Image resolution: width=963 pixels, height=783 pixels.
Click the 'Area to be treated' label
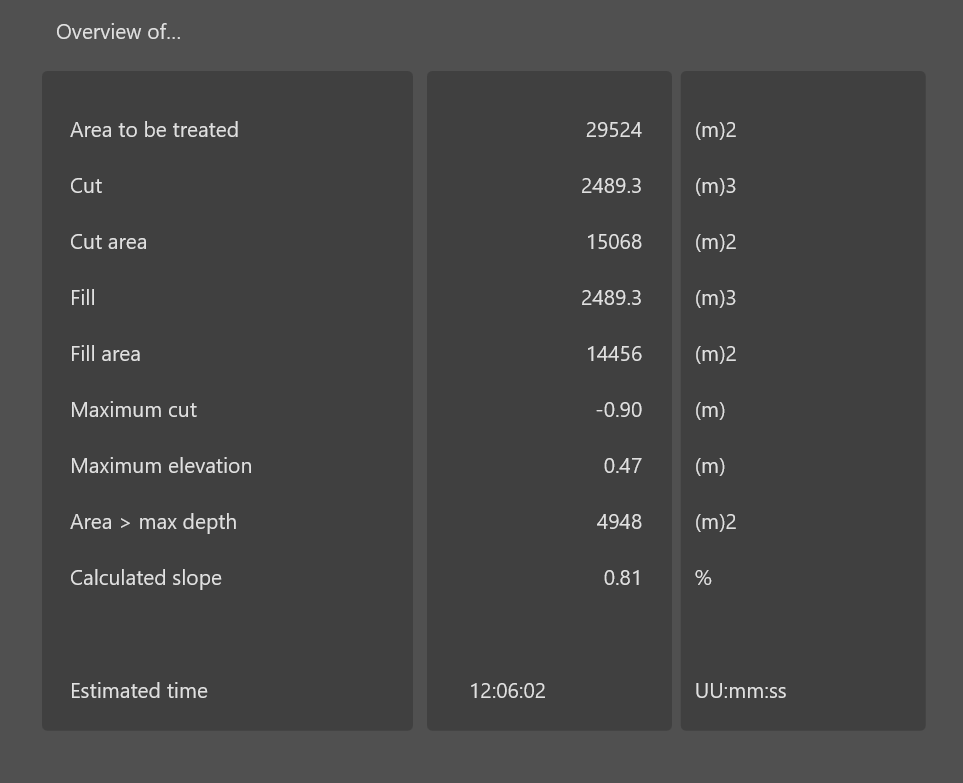tap(154, 130)
